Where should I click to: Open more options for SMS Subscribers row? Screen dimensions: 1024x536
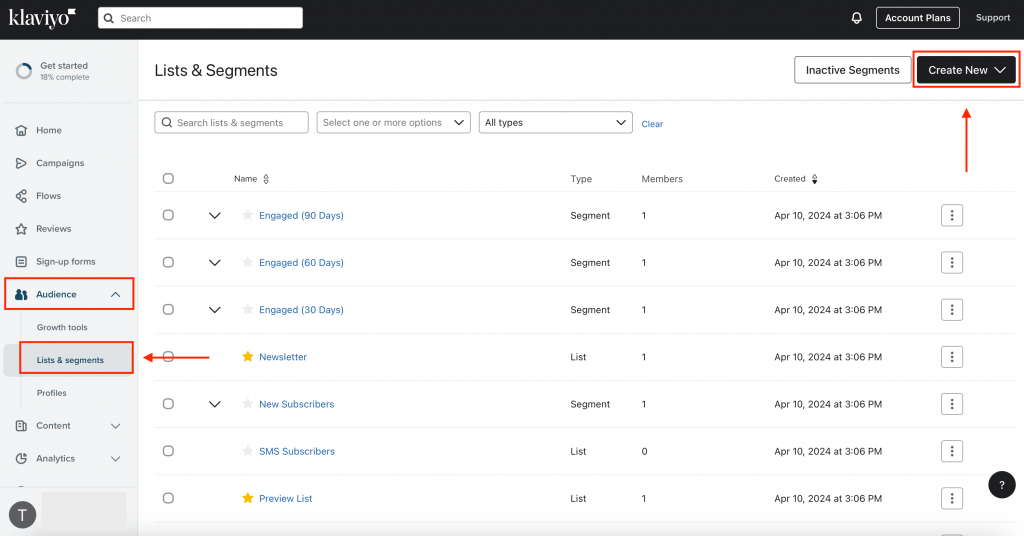point(952,451)
